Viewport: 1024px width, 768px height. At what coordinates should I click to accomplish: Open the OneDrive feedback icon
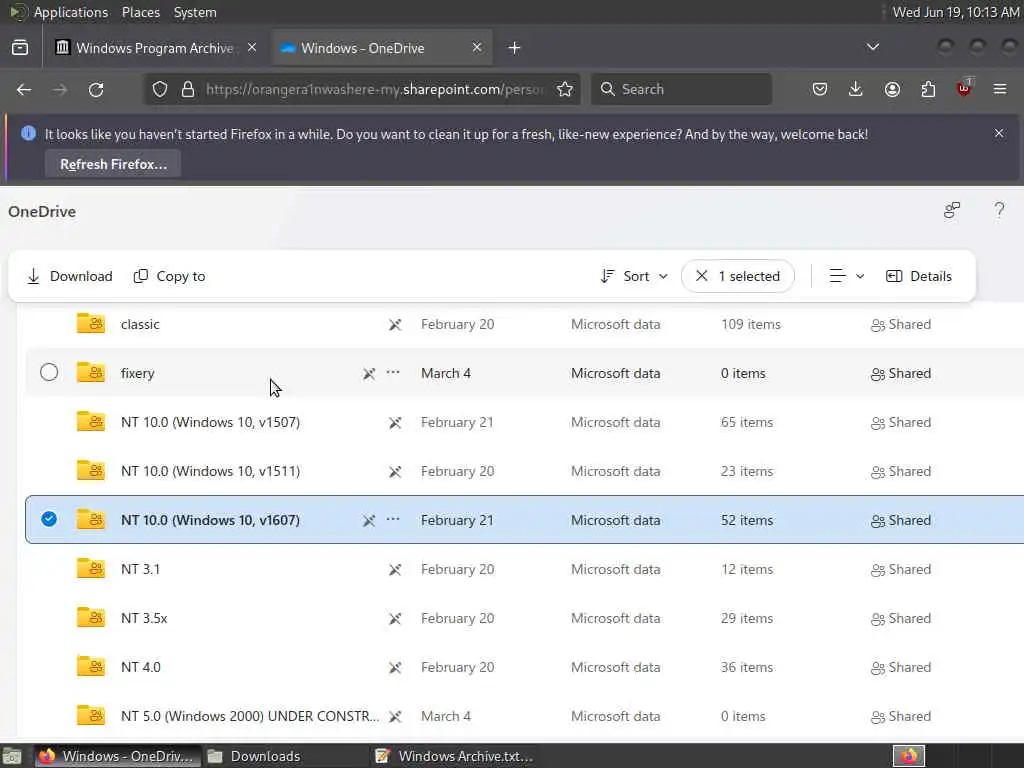[952, 210]
